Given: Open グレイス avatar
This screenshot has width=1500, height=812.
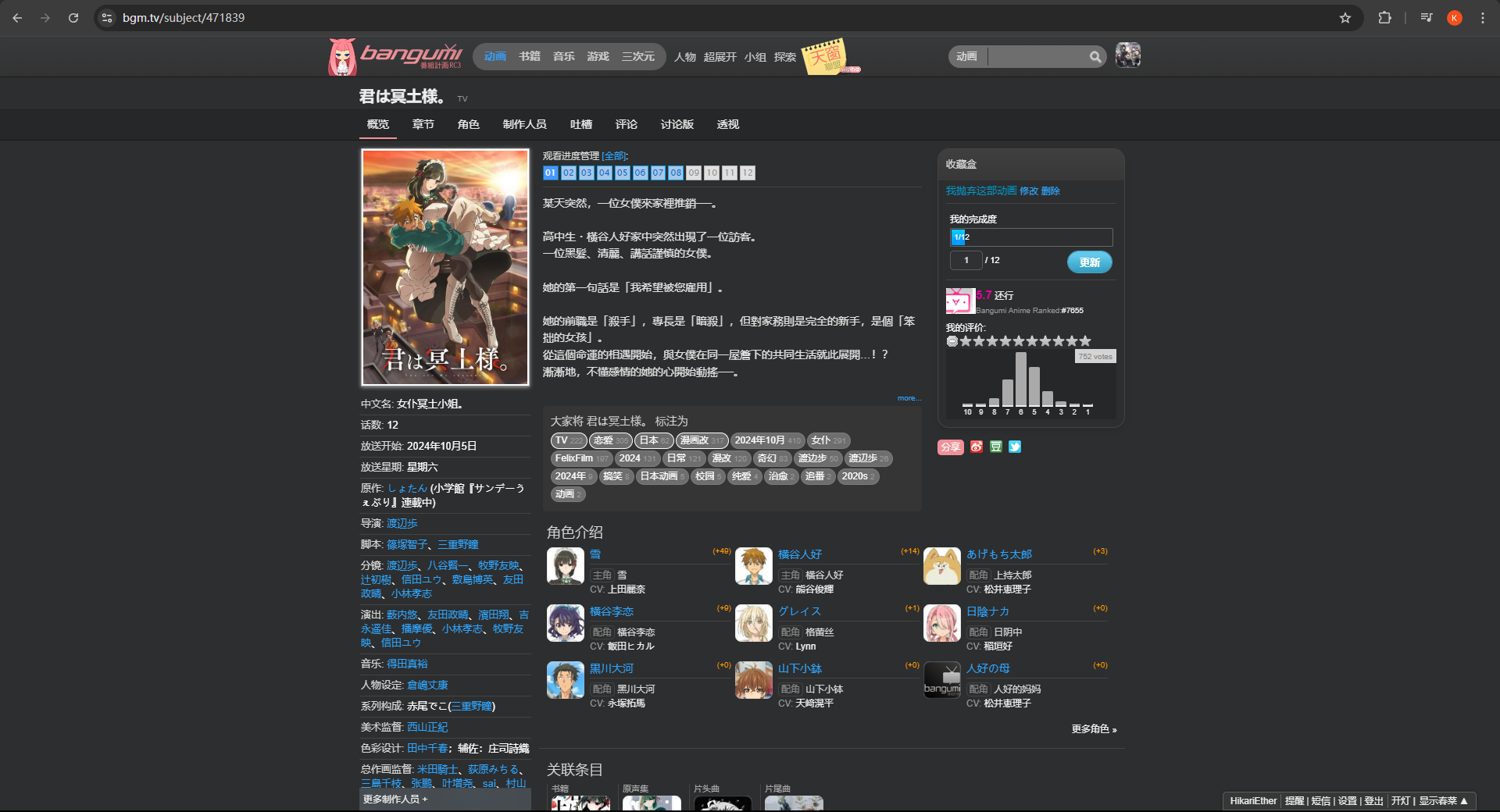Looking at the screenshot, I should (754, 623).
